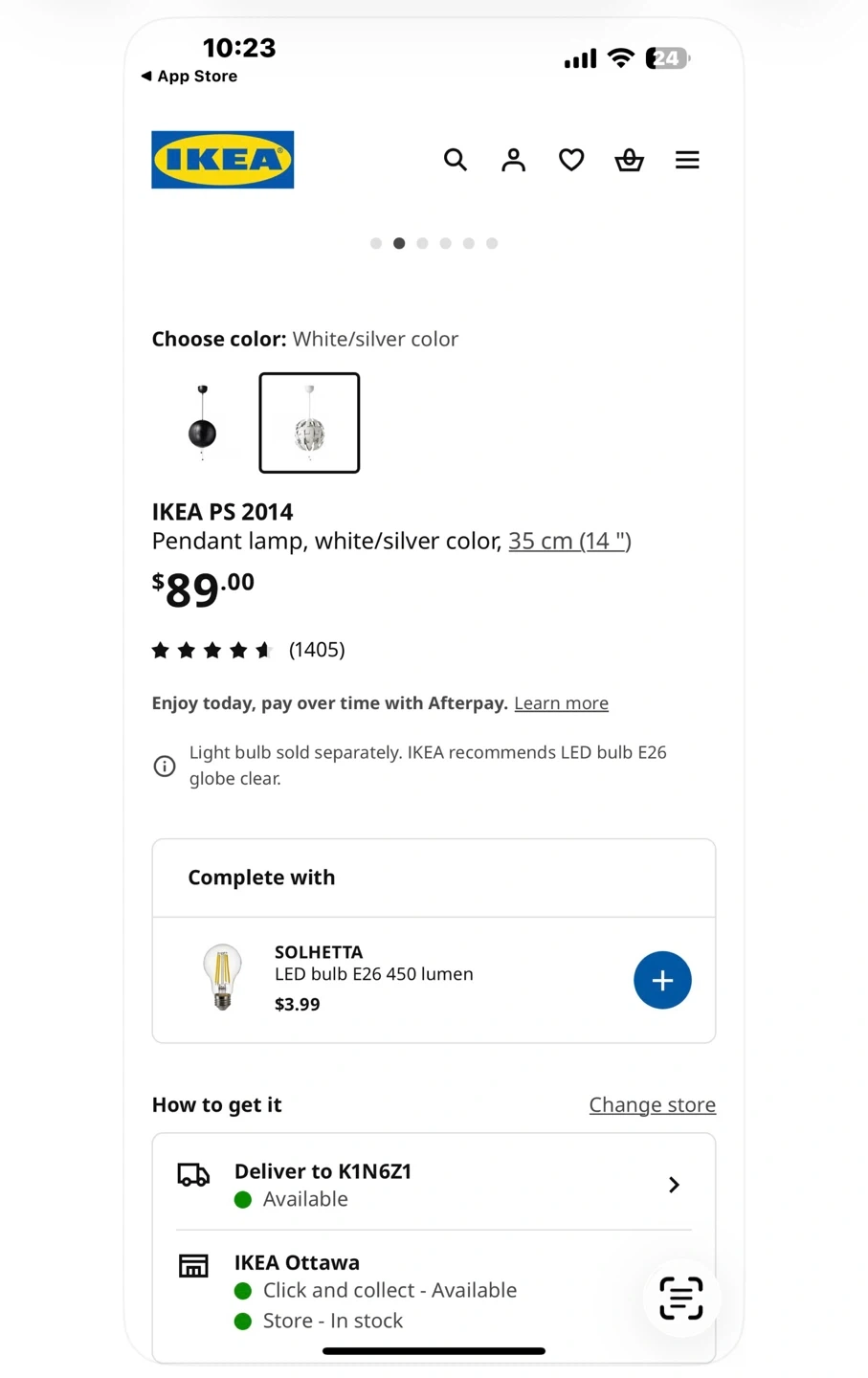Open the hamburger menu
Image resolution: width=868 pixels, height=1378 pixels.
pos(687,160)
